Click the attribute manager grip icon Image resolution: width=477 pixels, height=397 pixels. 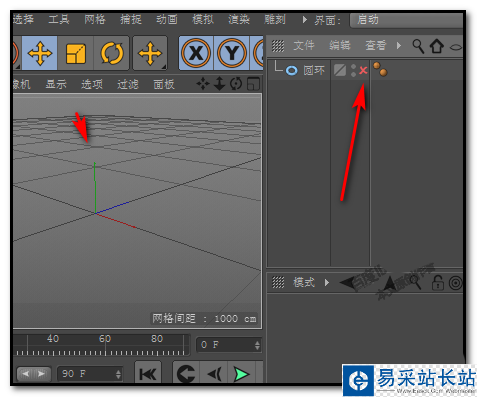[278, 283]
